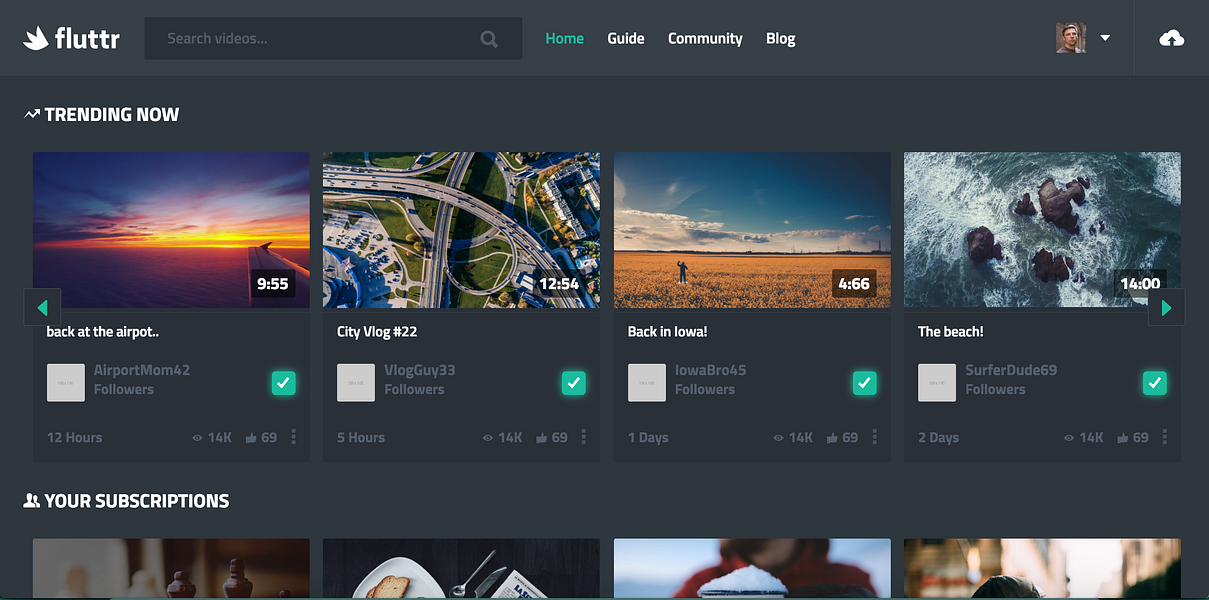The height and width of the screenshot is (600, 1209).
Task: Open more options on Back in Iowa card
Action: click(874, 437)
